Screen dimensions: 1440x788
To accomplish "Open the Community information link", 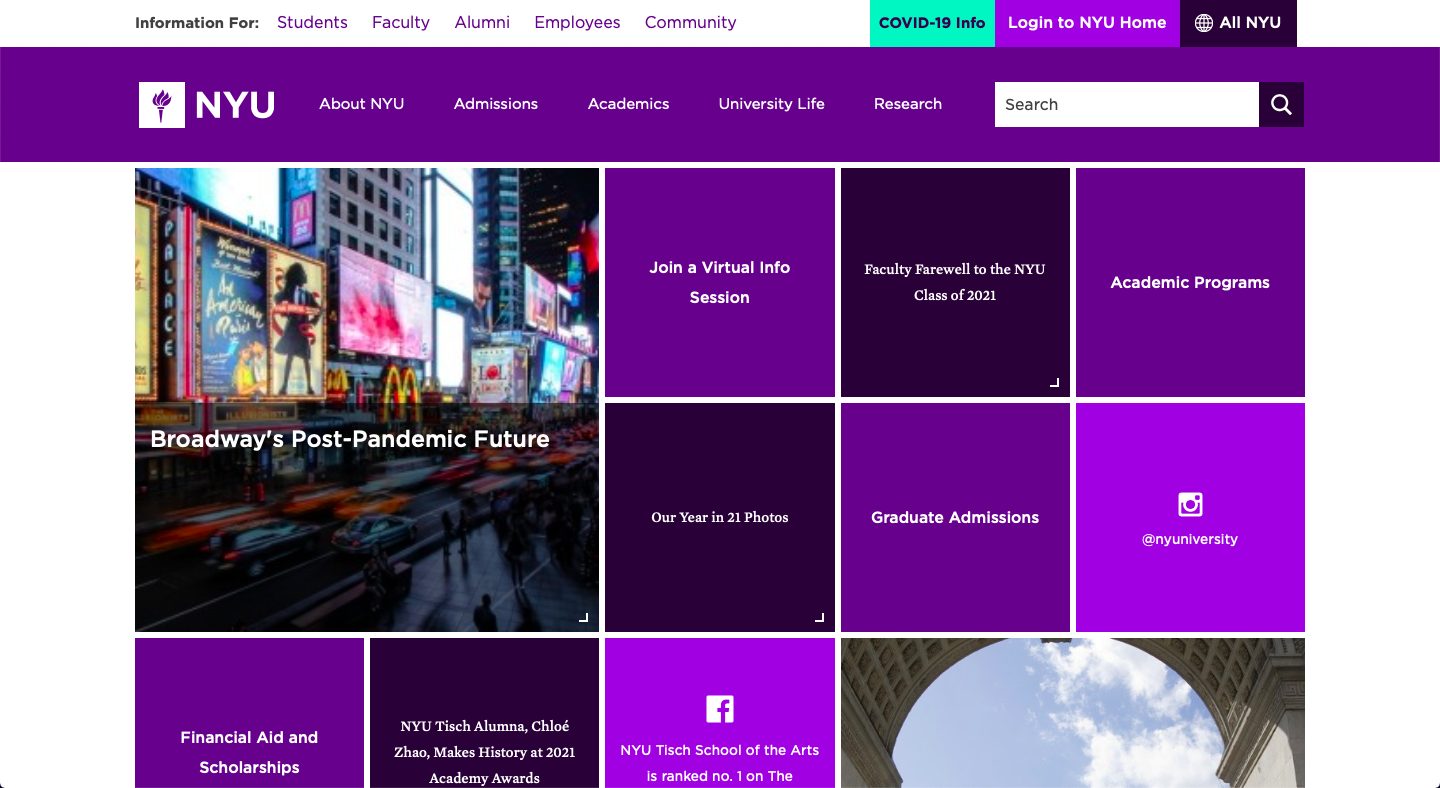I will coord(690,22).
